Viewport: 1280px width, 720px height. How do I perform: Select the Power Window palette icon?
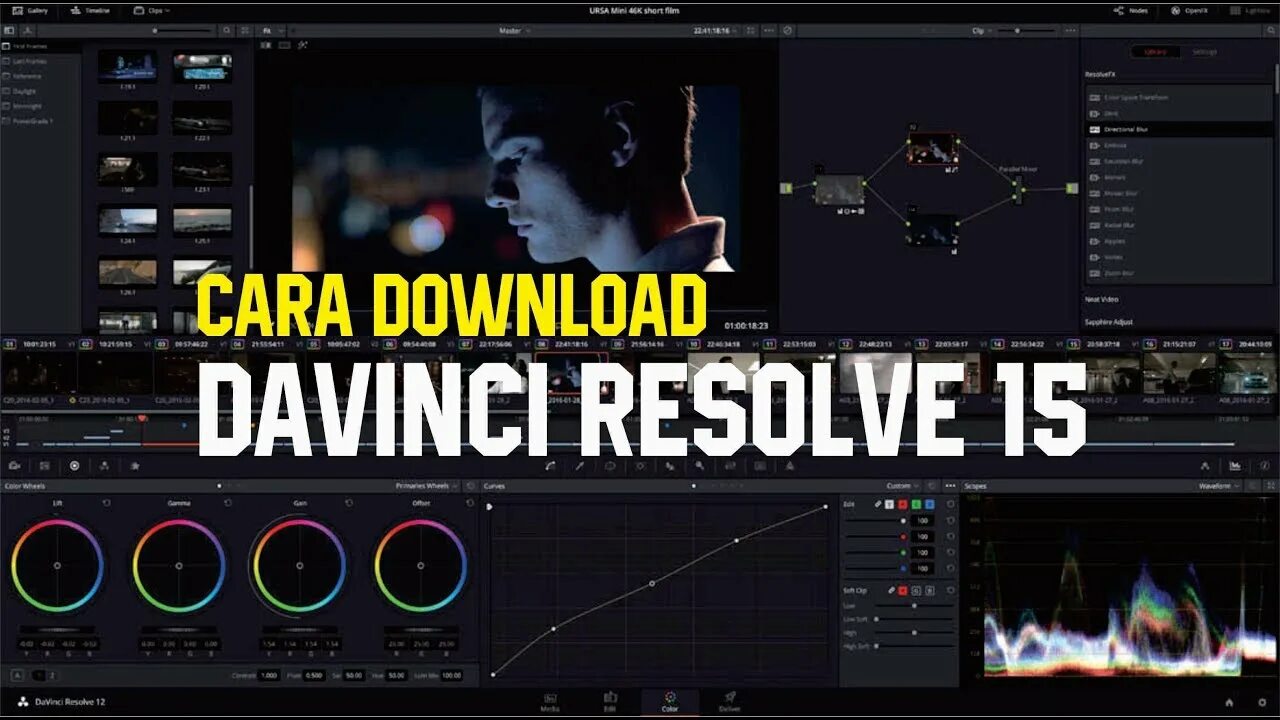point(610,465)
